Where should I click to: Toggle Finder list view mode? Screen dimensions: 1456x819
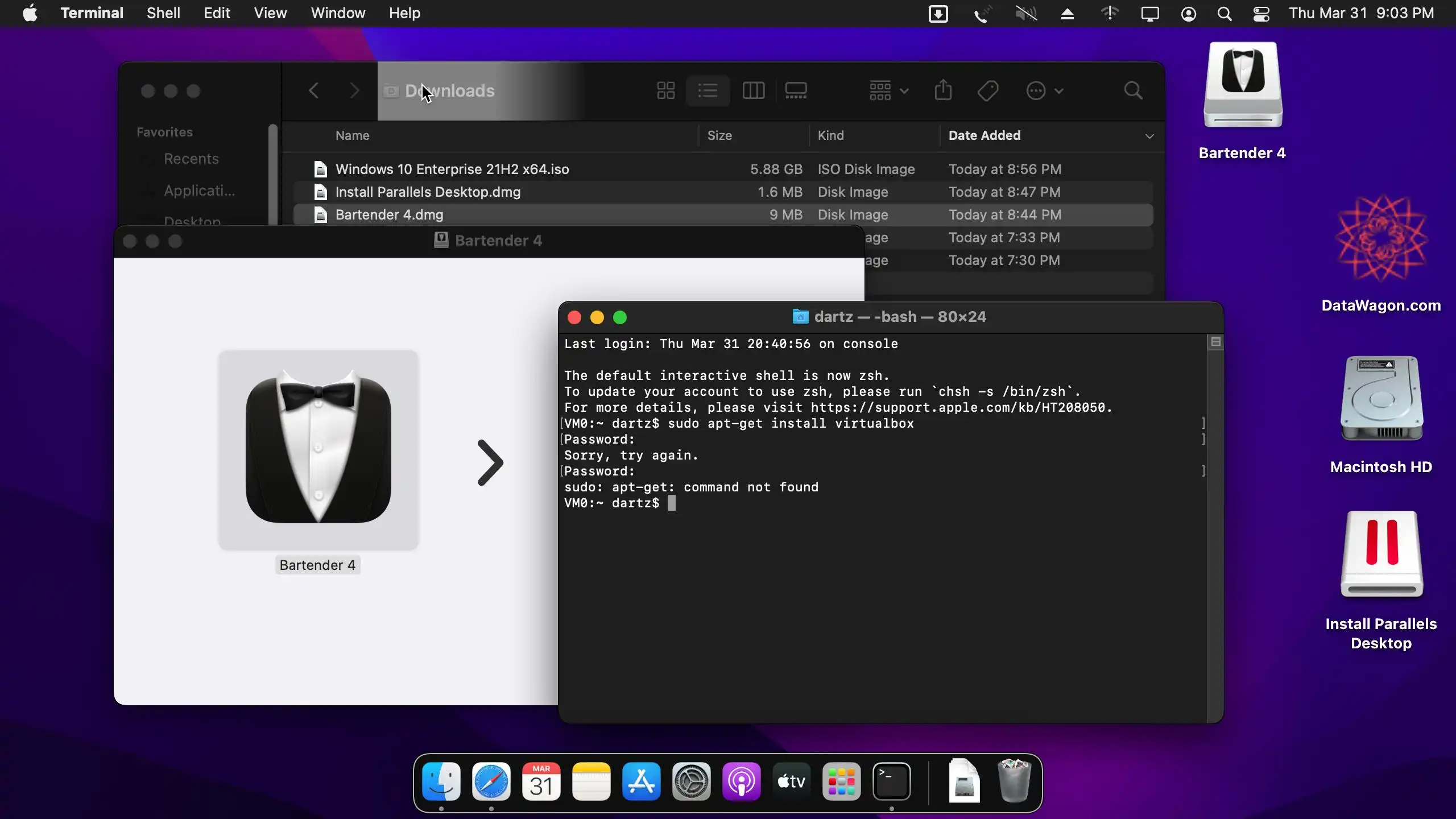pyautogui.click(x=708, y=90)
